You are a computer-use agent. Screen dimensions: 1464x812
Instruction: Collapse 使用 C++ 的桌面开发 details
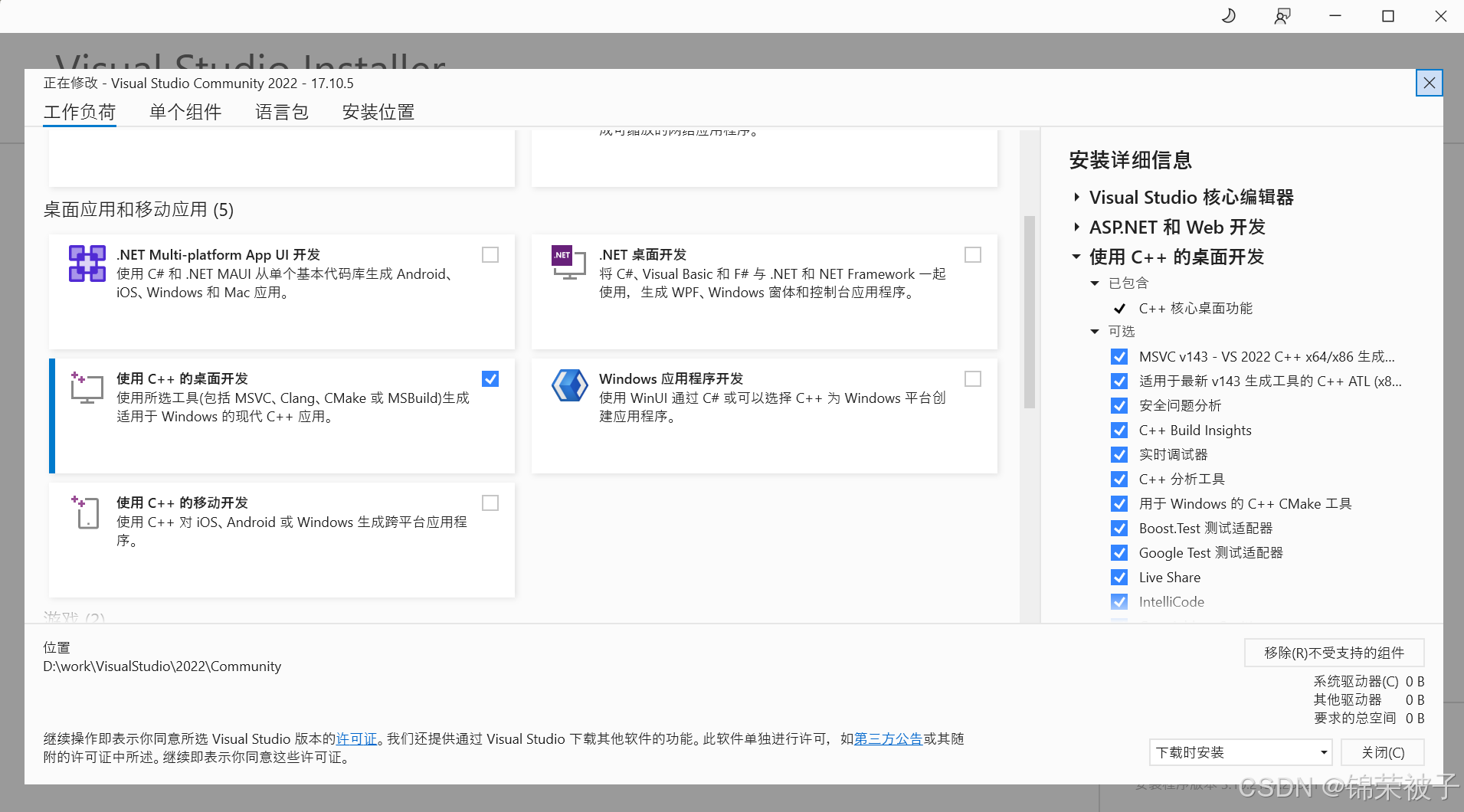1076,257
